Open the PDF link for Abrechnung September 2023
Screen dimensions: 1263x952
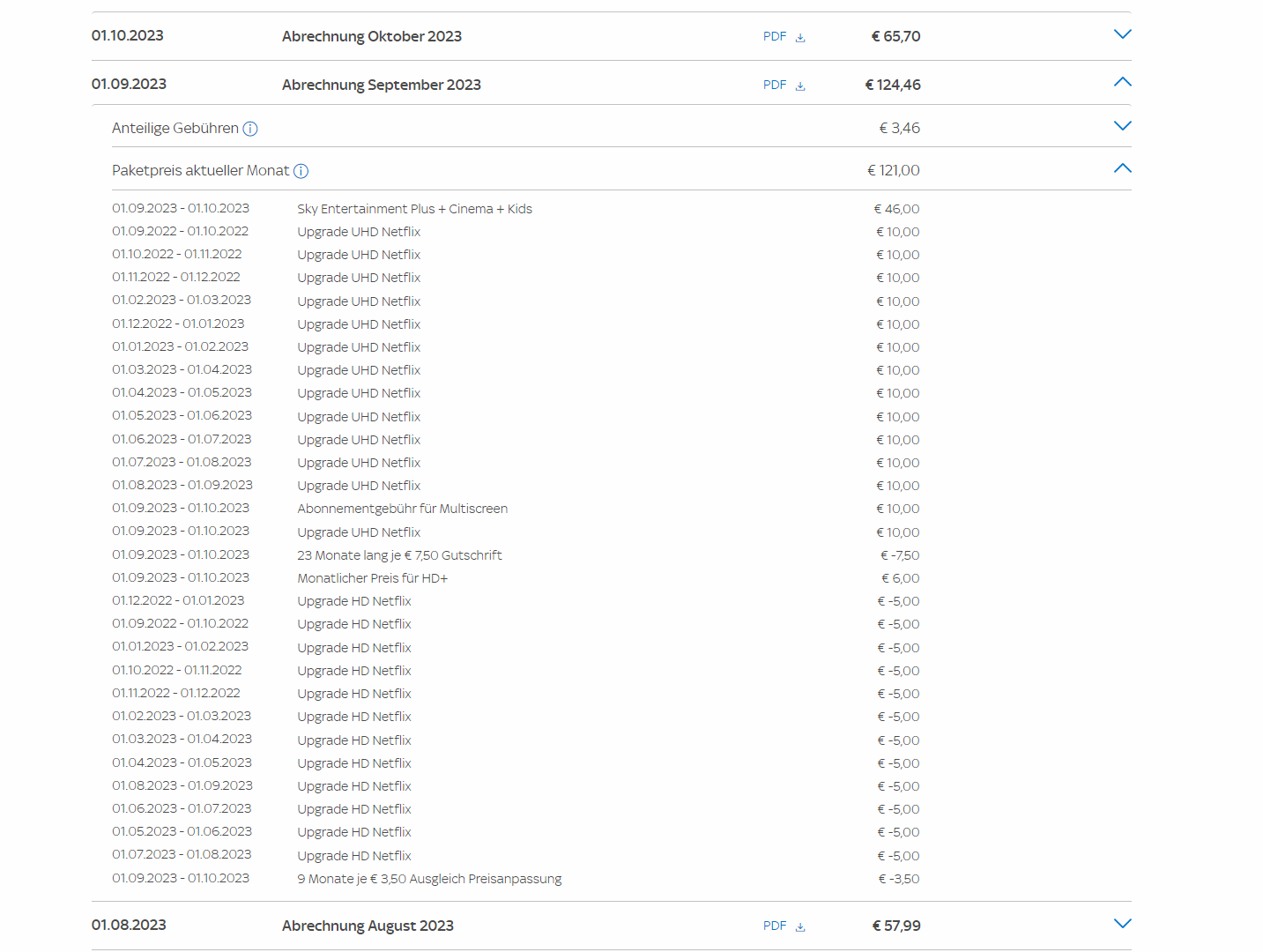775,85
